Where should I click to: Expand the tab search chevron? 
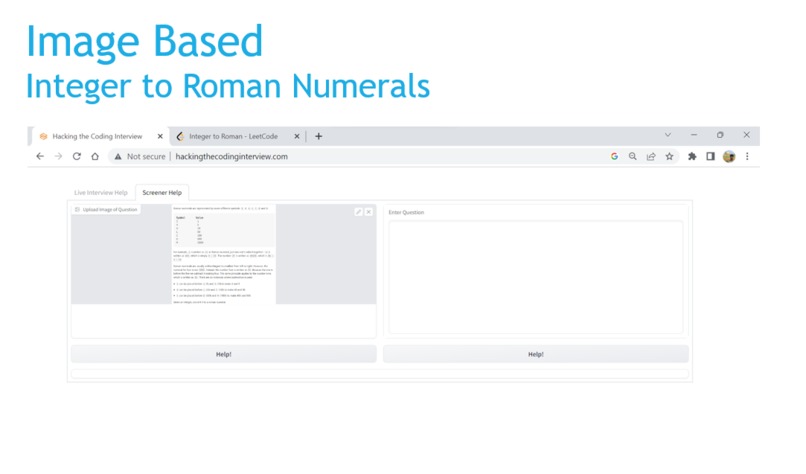[x=668, y=135]
